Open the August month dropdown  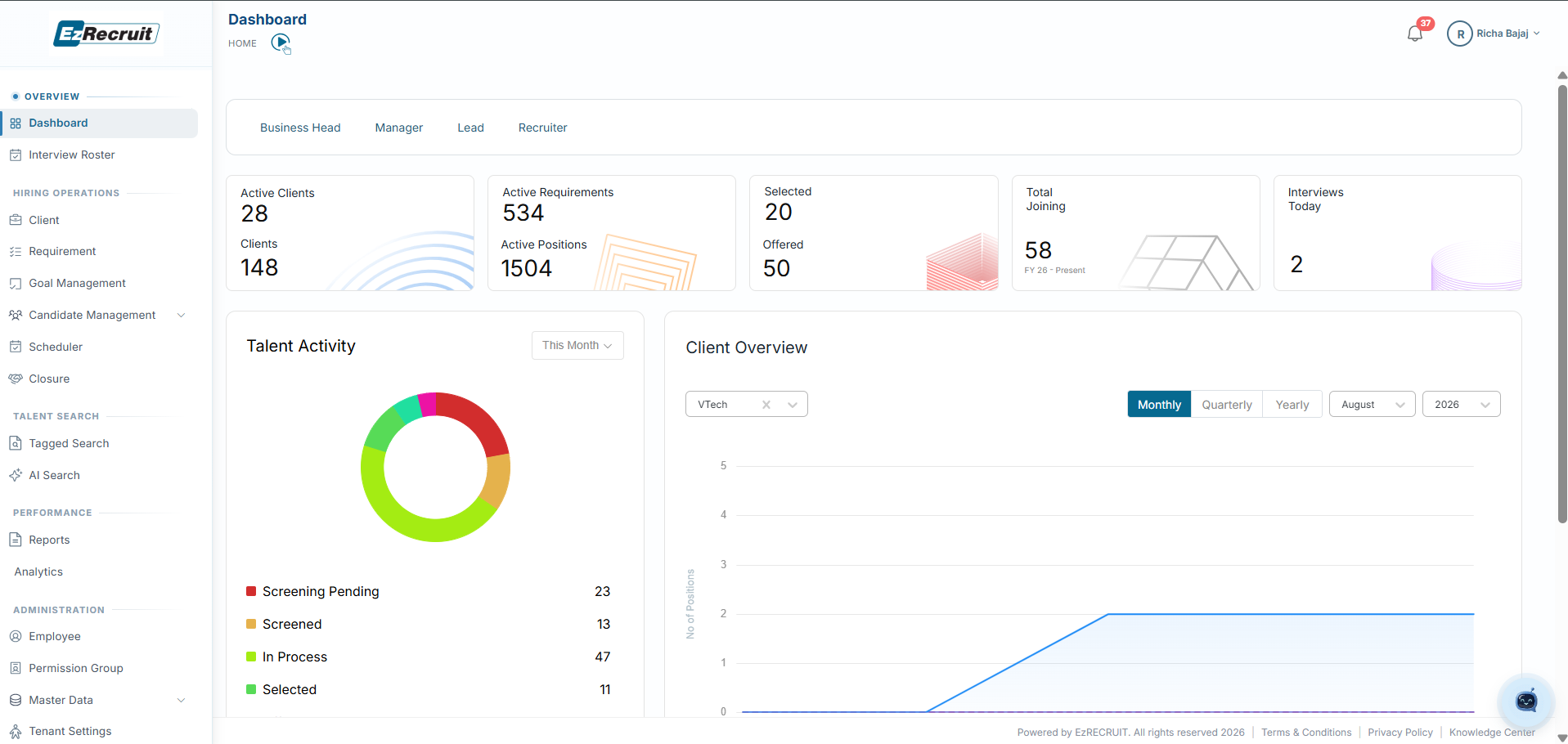point(1373,405)
